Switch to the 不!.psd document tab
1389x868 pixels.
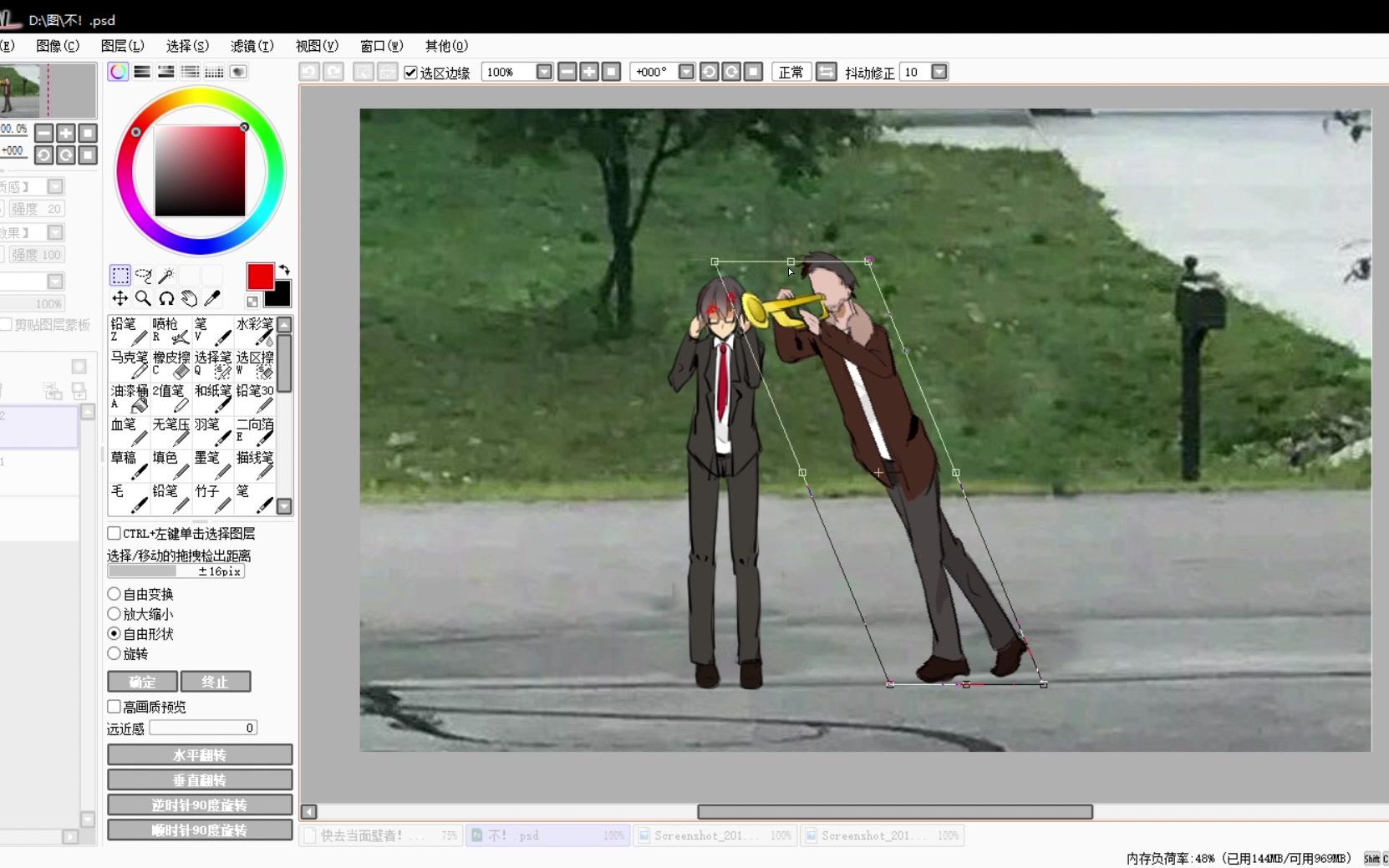point(547,835)
